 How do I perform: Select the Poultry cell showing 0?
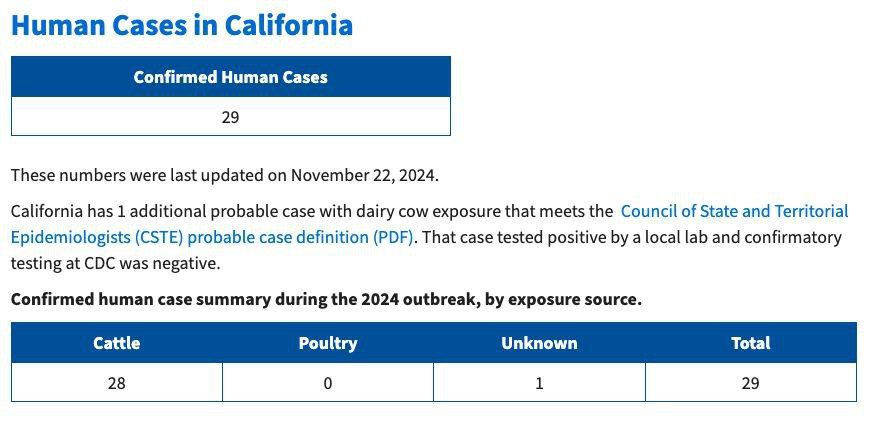coord(328,383)
